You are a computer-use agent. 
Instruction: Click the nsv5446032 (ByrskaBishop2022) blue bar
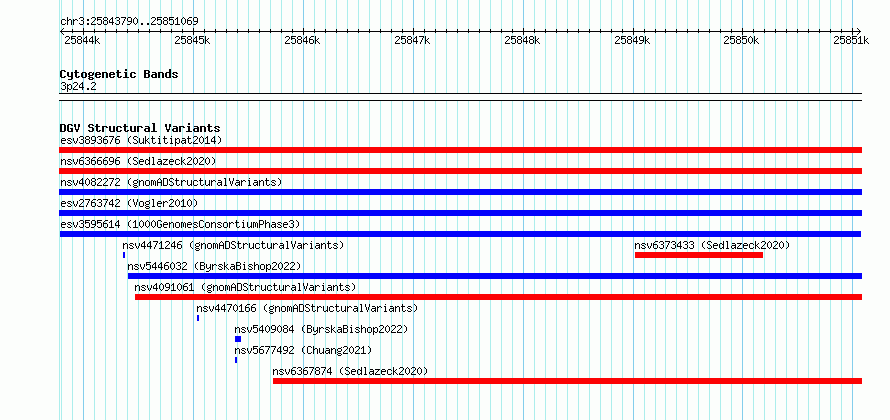tap(494, 276)
